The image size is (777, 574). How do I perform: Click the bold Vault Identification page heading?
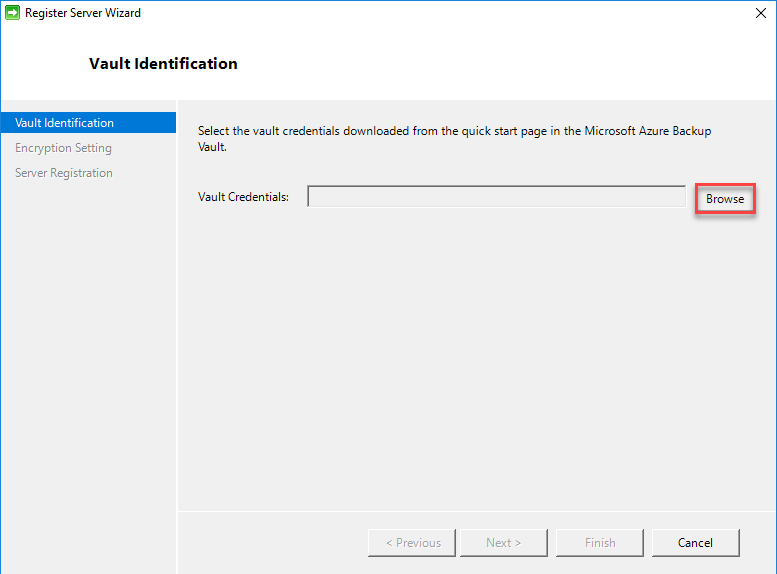coord(163,64)
